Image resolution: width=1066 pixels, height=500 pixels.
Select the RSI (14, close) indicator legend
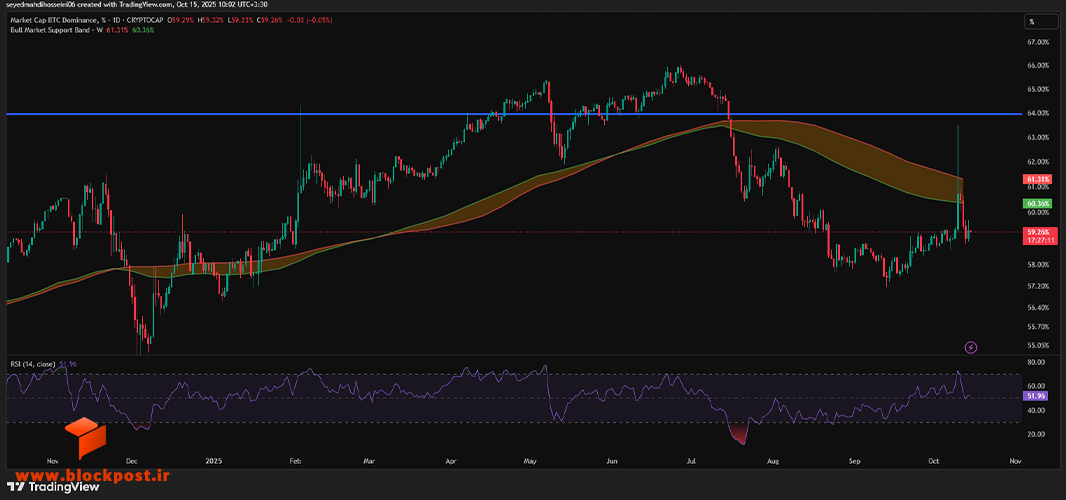[32, 365]
